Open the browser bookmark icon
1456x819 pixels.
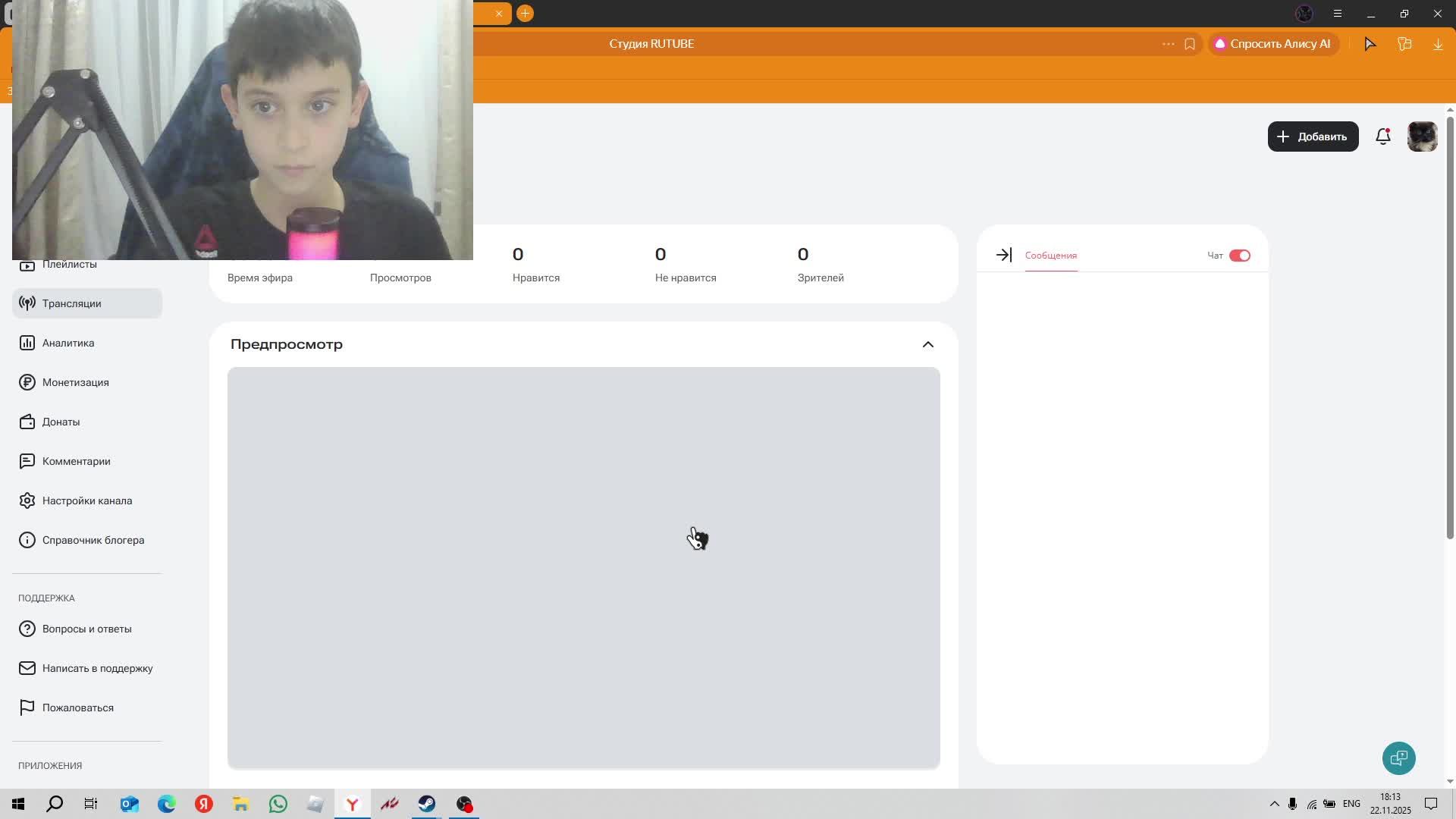click(x=1189, y=44)
